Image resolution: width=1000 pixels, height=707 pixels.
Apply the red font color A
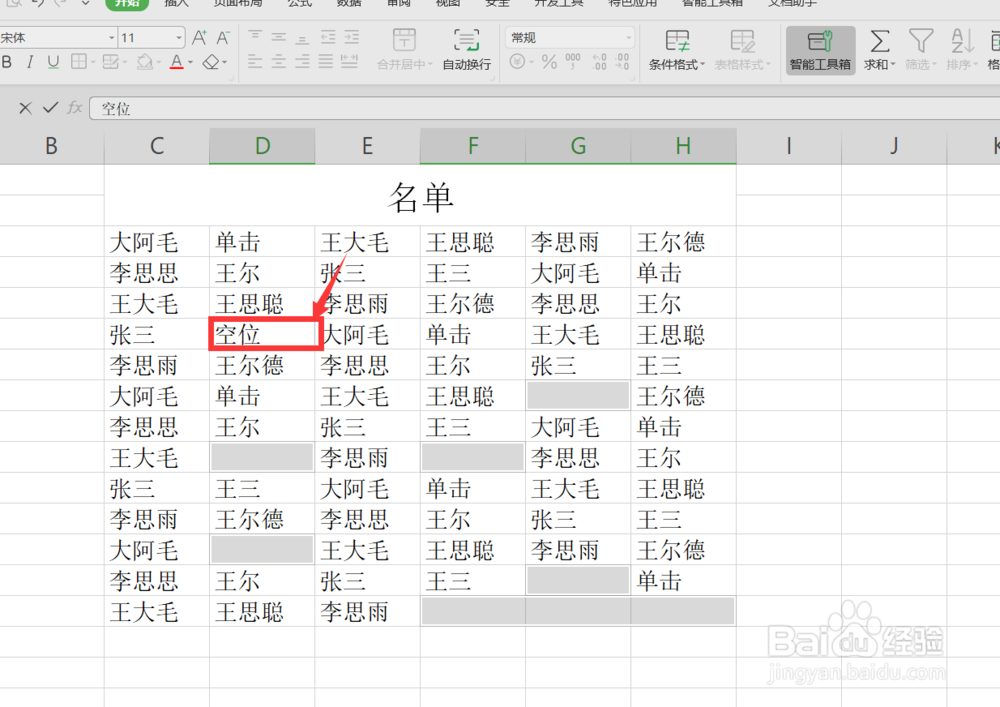coord(177,62)
